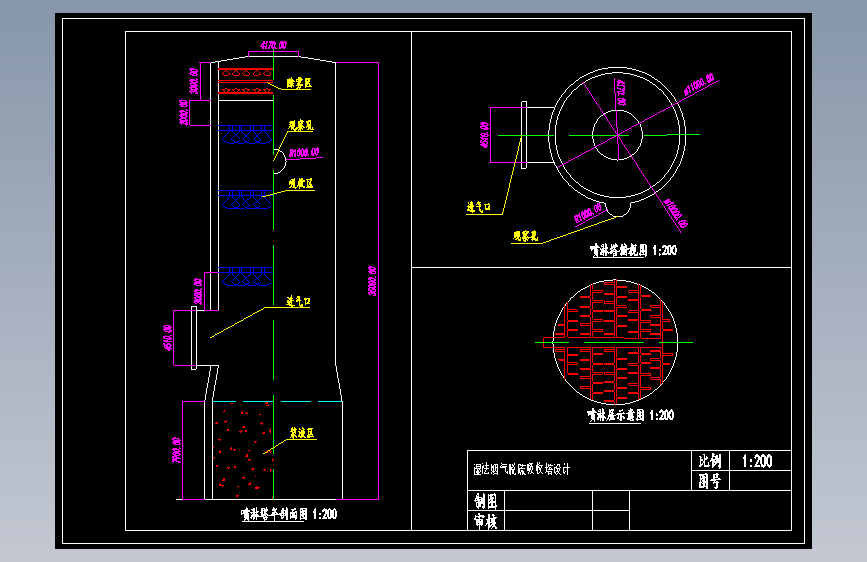Select the 4510.00 dimension beside the section inlet
Screen dimensions: 867x562
pos(168,338)
